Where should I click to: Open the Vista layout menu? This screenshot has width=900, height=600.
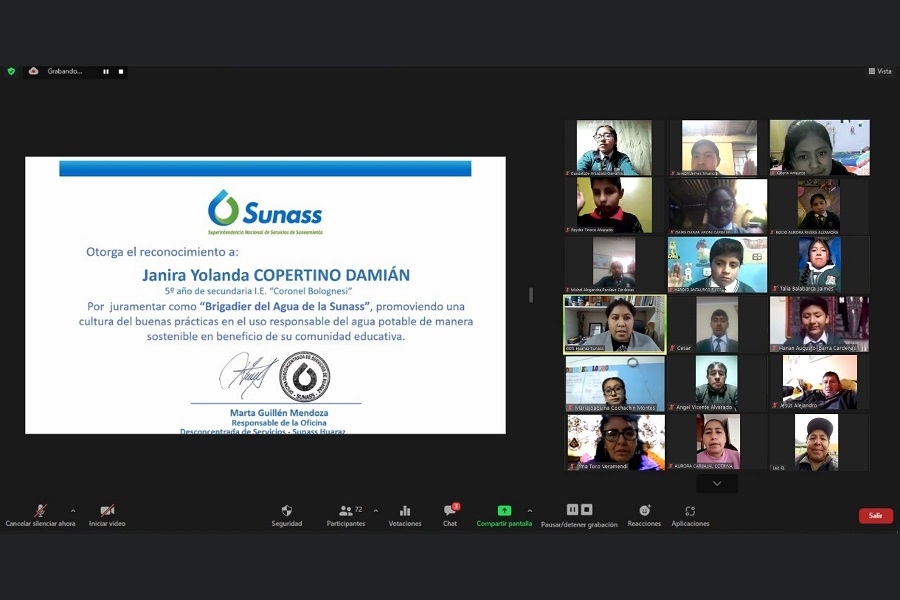tap(880, 71)
